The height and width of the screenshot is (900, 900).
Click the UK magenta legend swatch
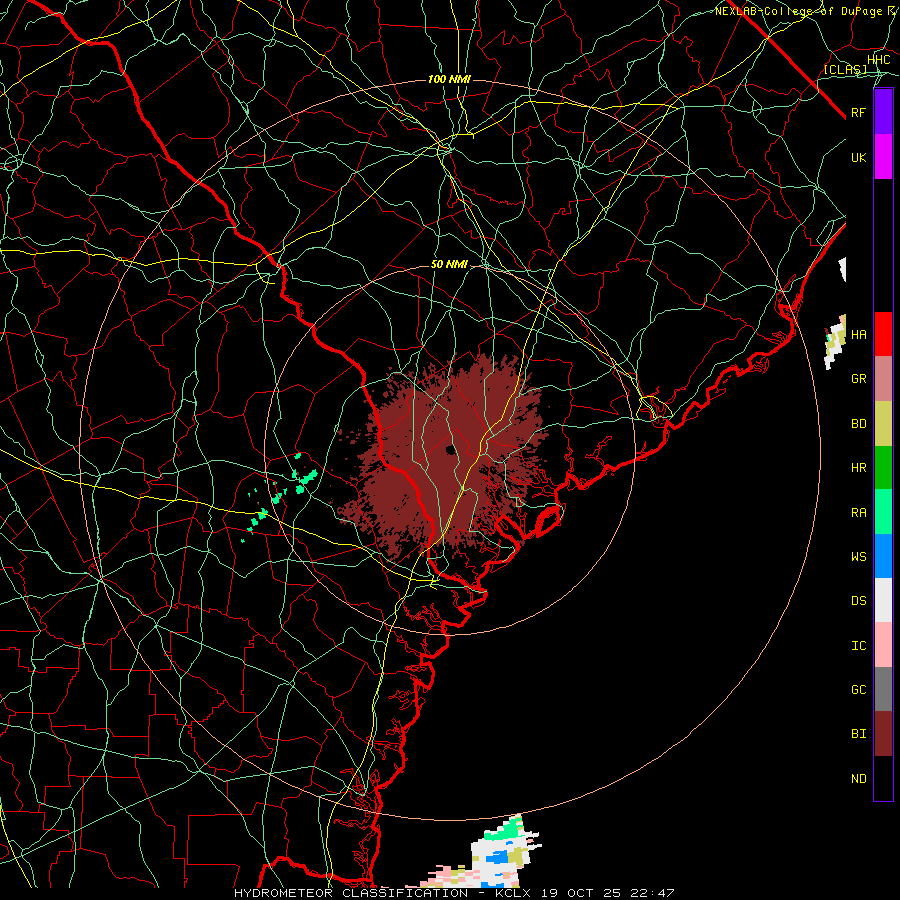click(x=883, y=157)
